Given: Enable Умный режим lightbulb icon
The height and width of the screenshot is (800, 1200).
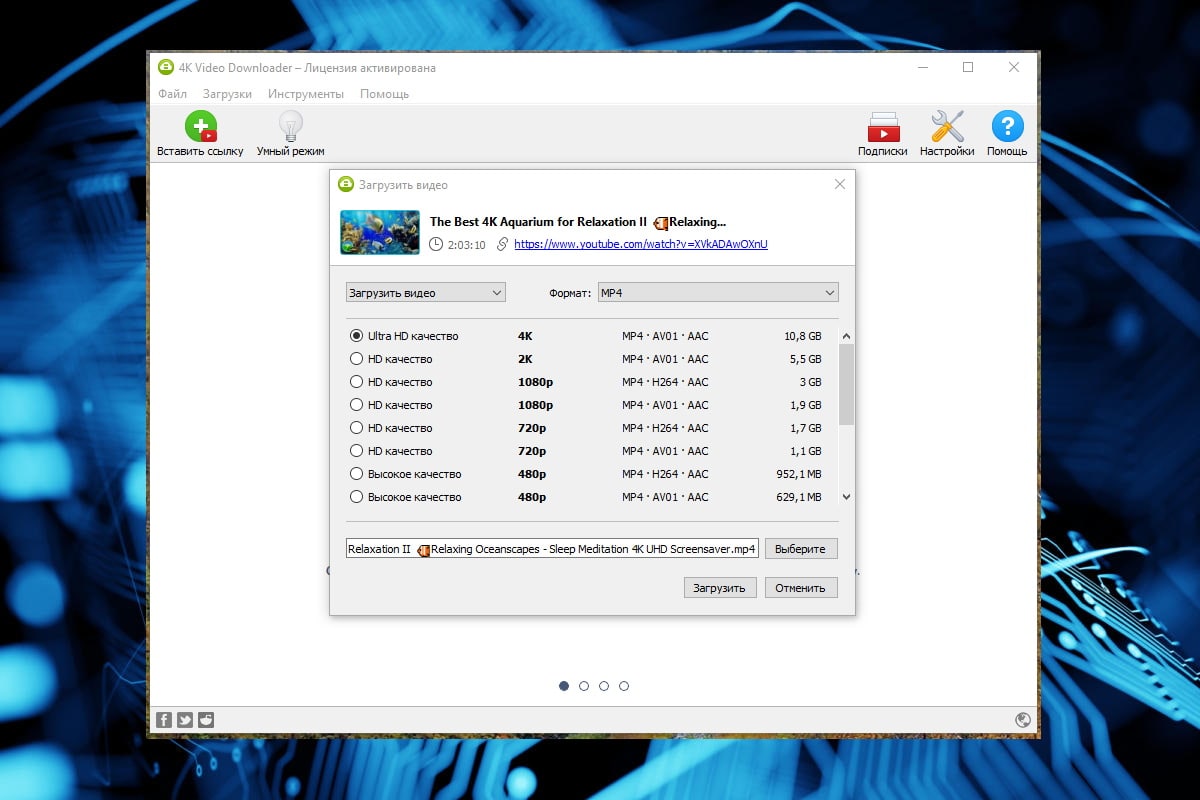Looking at the screenshot, I should click(x=290, y=127).
